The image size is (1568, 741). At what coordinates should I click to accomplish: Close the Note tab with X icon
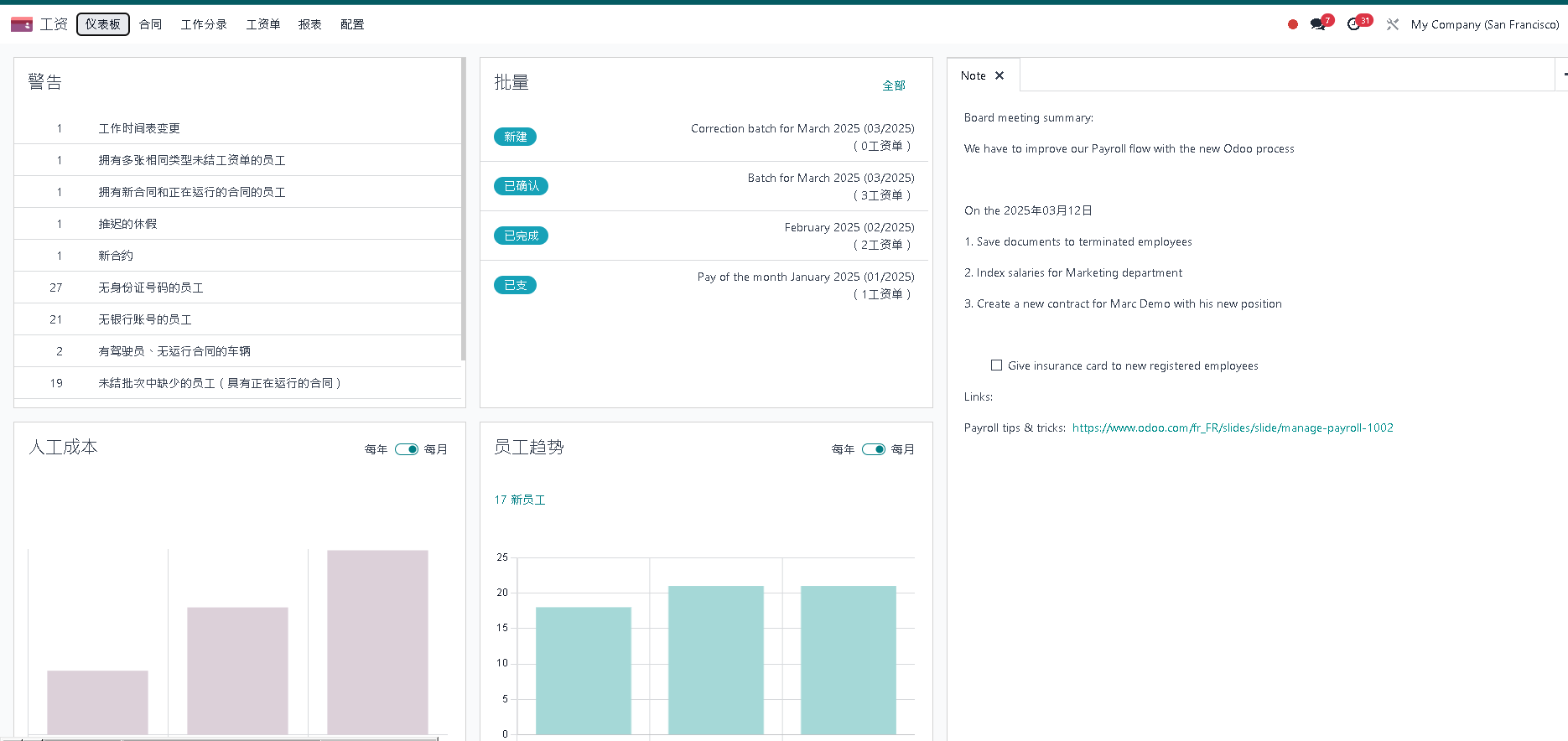click(x=999, y=75)
